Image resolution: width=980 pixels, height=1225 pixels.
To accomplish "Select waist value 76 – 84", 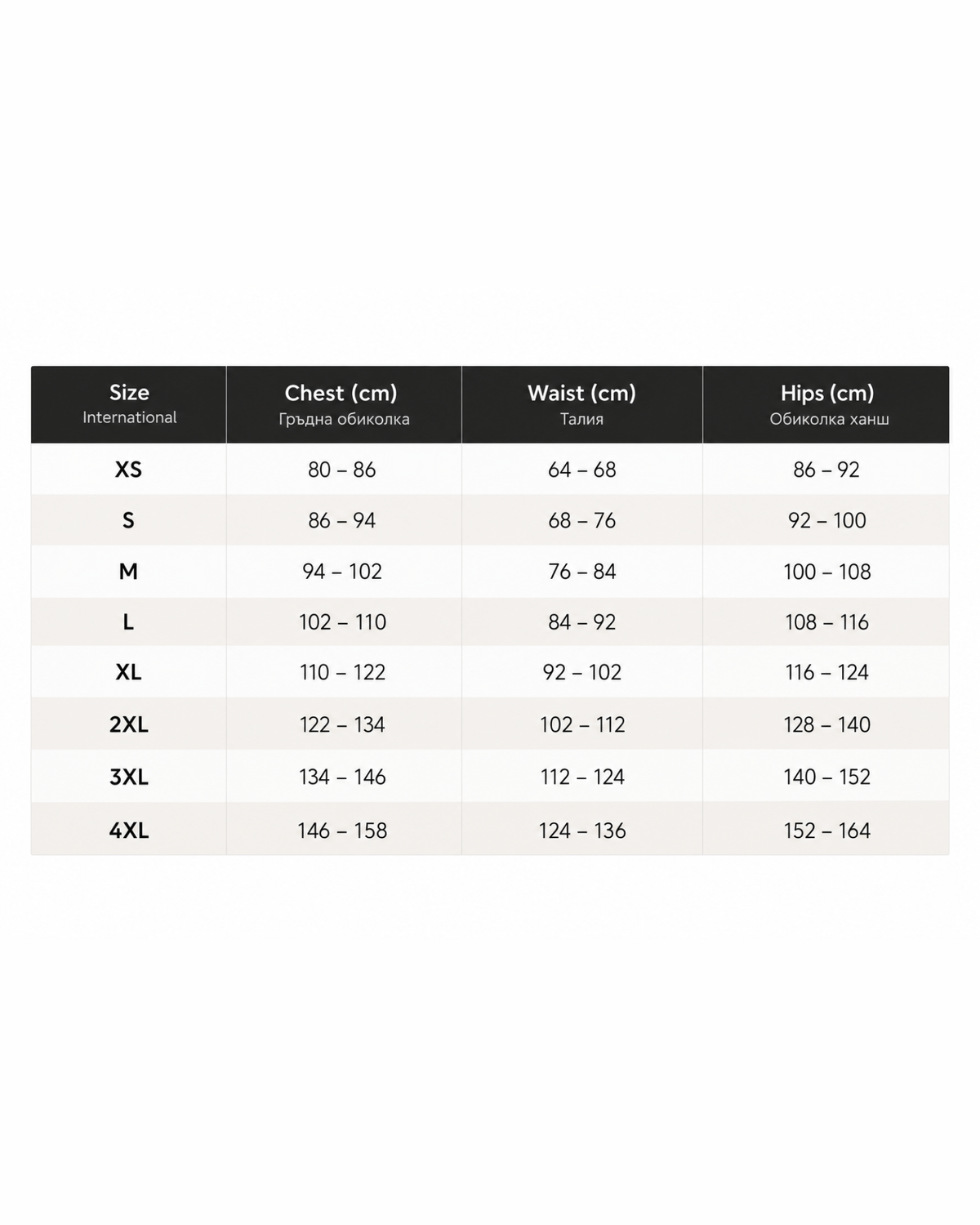I will [x=582, y=572].
